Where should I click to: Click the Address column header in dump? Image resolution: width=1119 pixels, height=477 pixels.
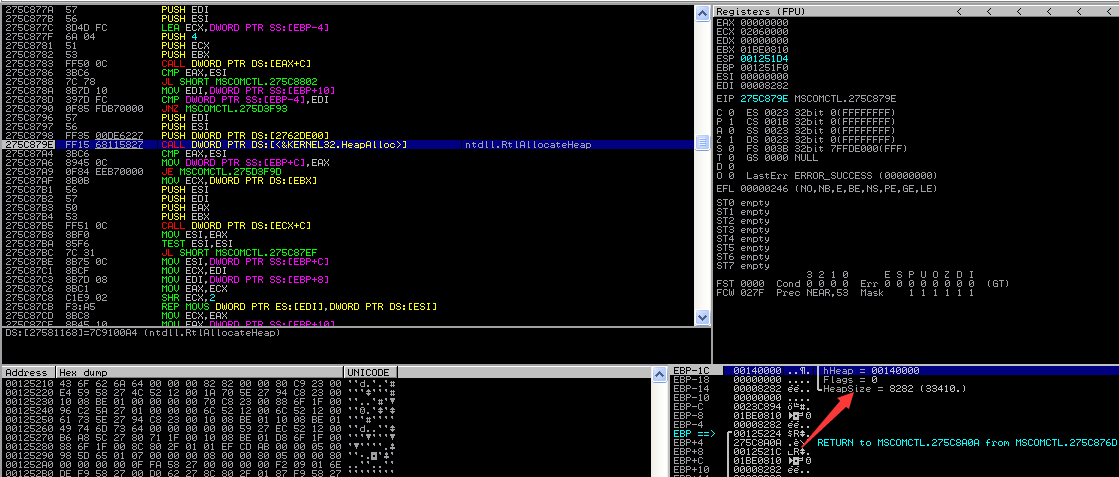point(27,372)
